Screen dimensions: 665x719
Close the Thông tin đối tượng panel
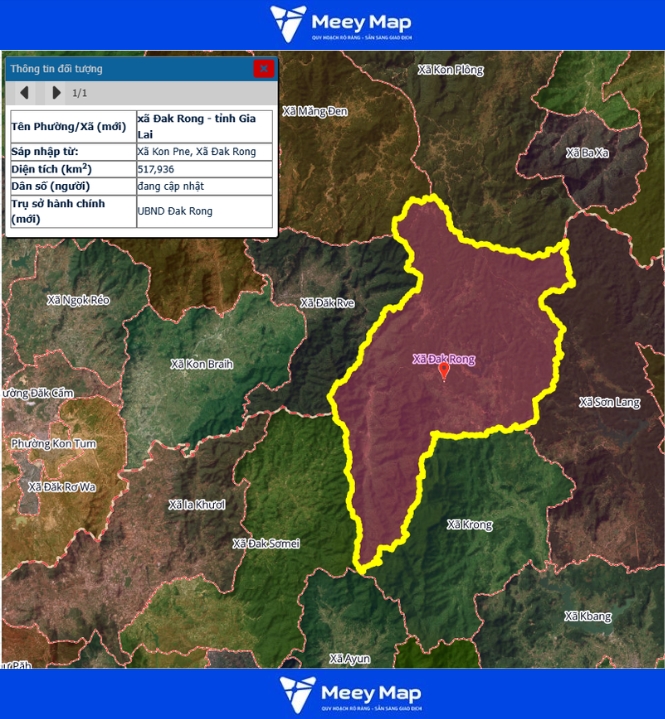[263, 69]
